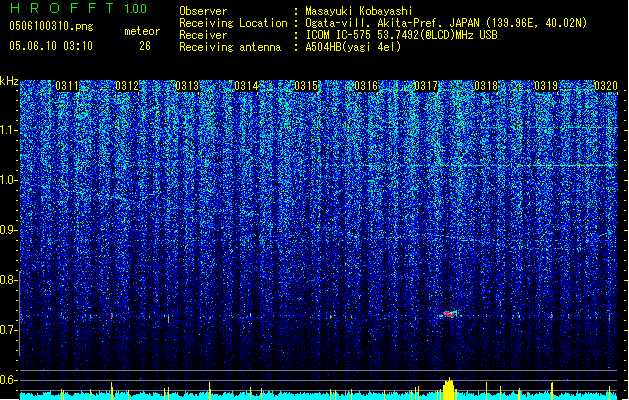Image resolution: width=629 pixels, height=400 pixels.
Task: Click the ICOM IC-575 receiver text
Action: [401, 35]
